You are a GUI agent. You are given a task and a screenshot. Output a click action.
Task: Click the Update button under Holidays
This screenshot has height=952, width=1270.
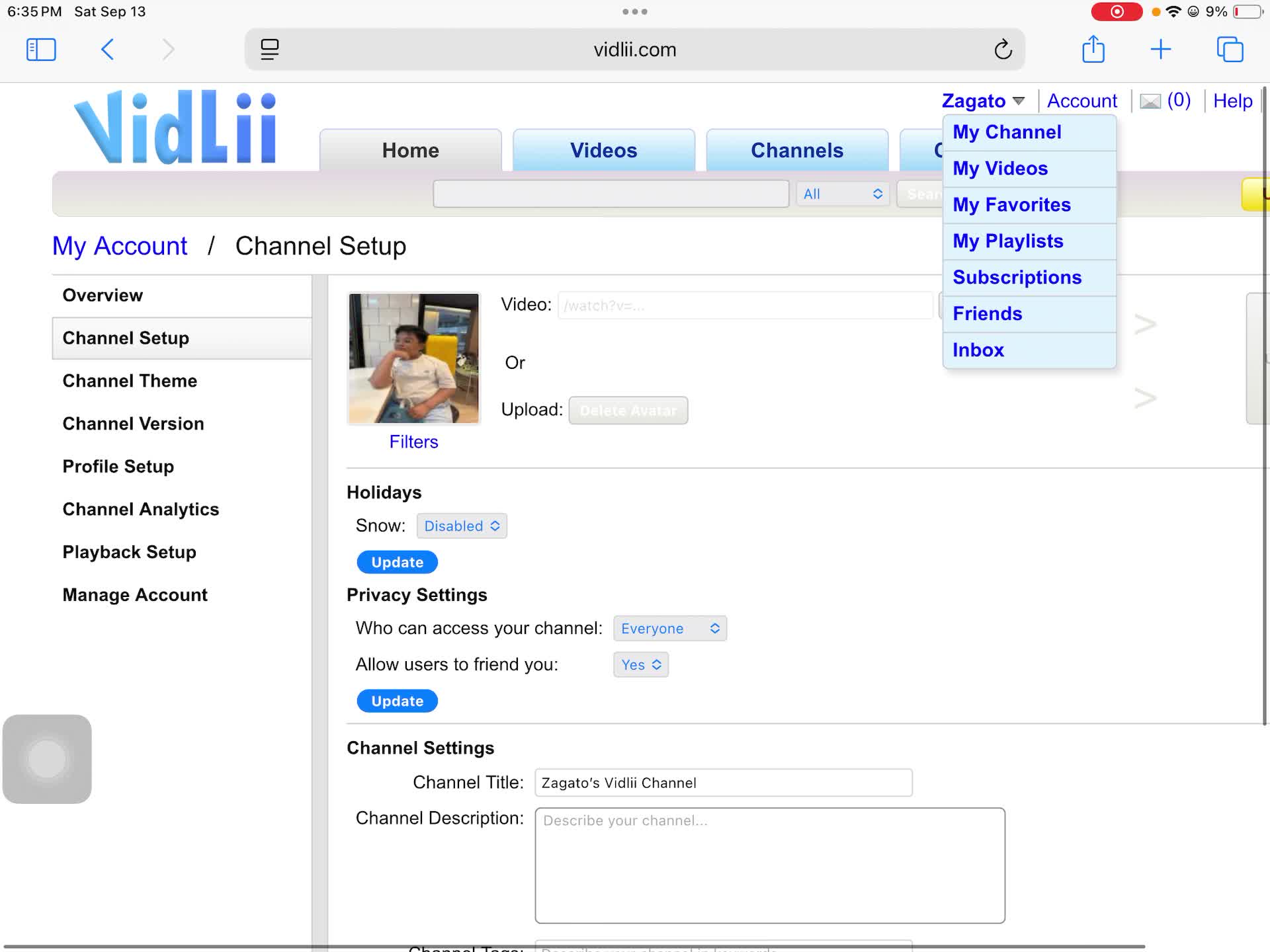tap(397, 563)
